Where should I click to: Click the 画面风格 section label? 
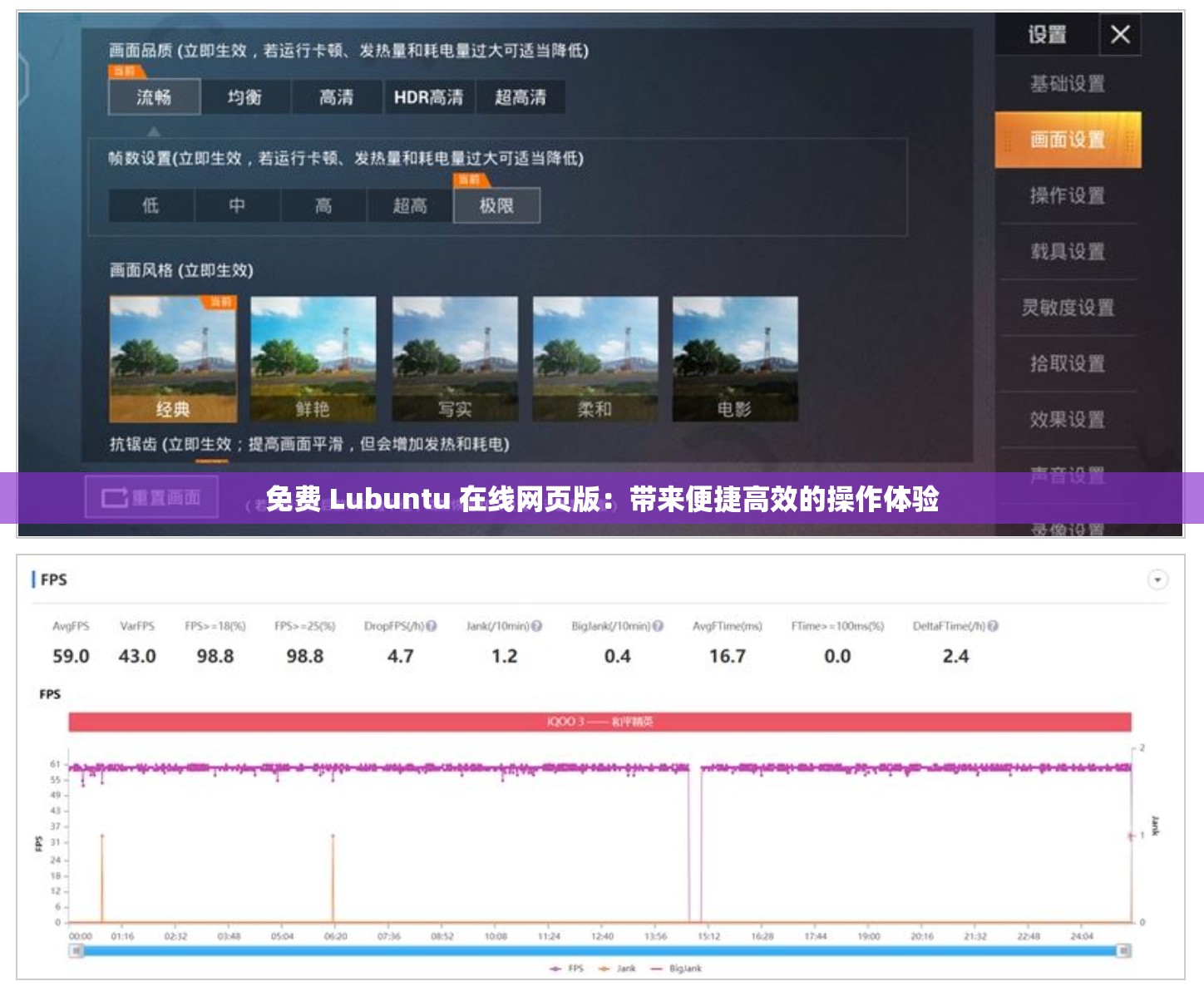pos(181,270)
